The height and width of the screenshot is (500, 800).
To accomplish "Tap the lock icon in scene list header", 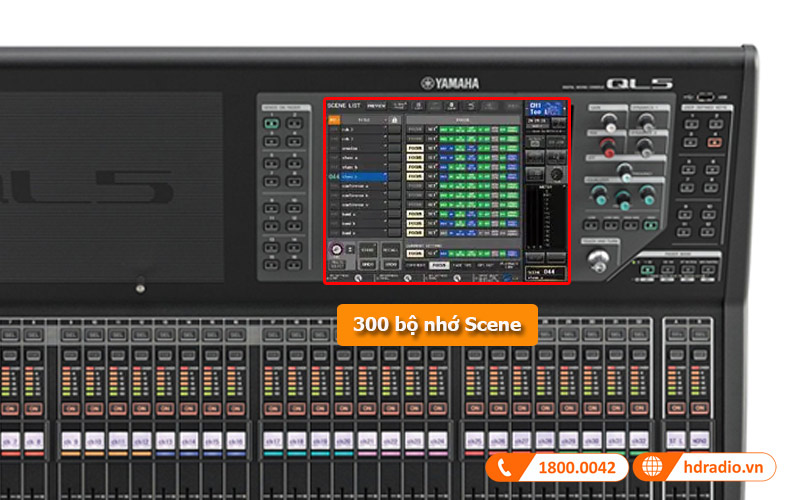I will tap(394, 119).
